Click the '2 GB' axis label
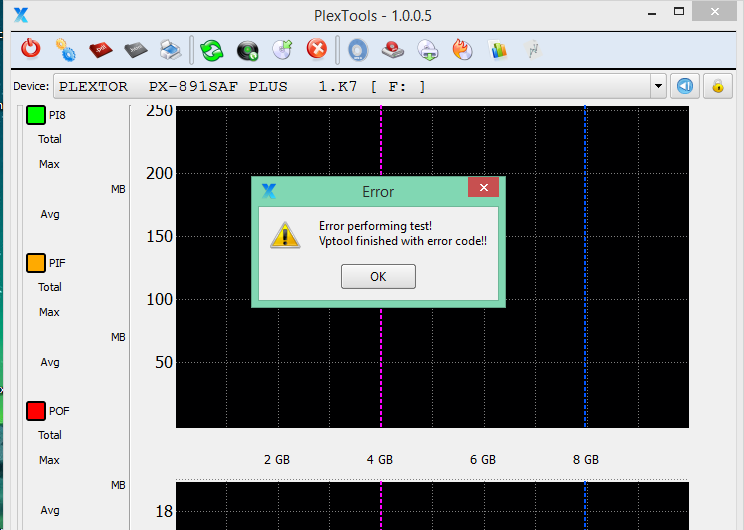744x530 pixels. (277, 460)
